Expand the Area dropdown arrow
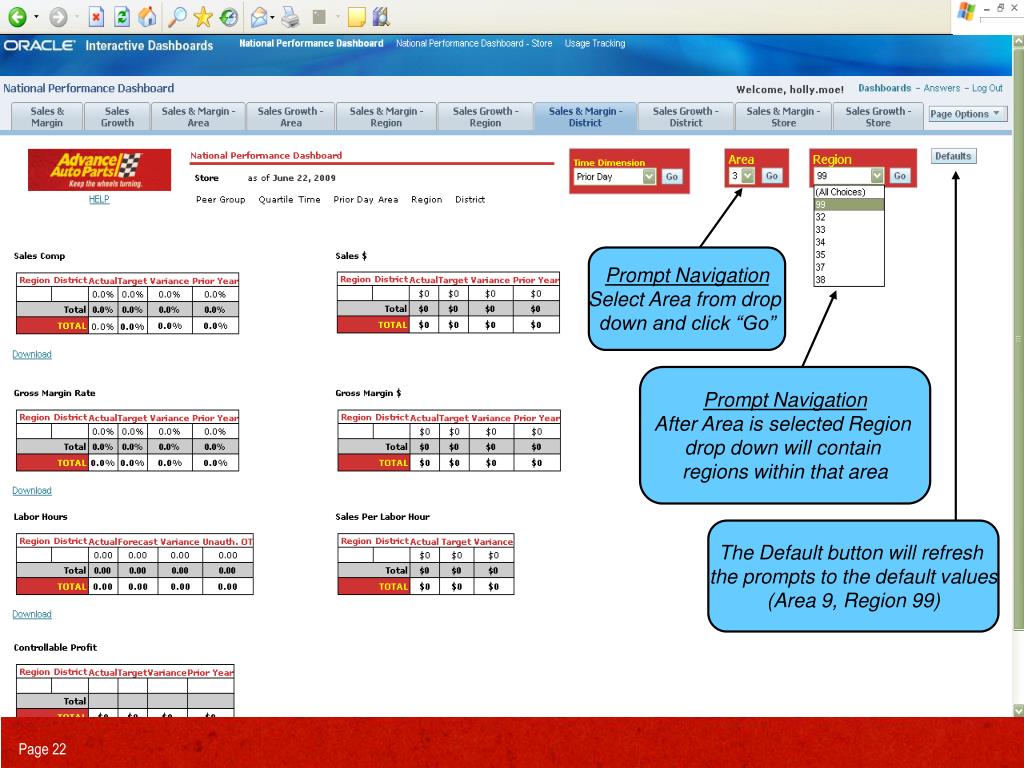This screenshot has height=768, width=1024. 748,176
